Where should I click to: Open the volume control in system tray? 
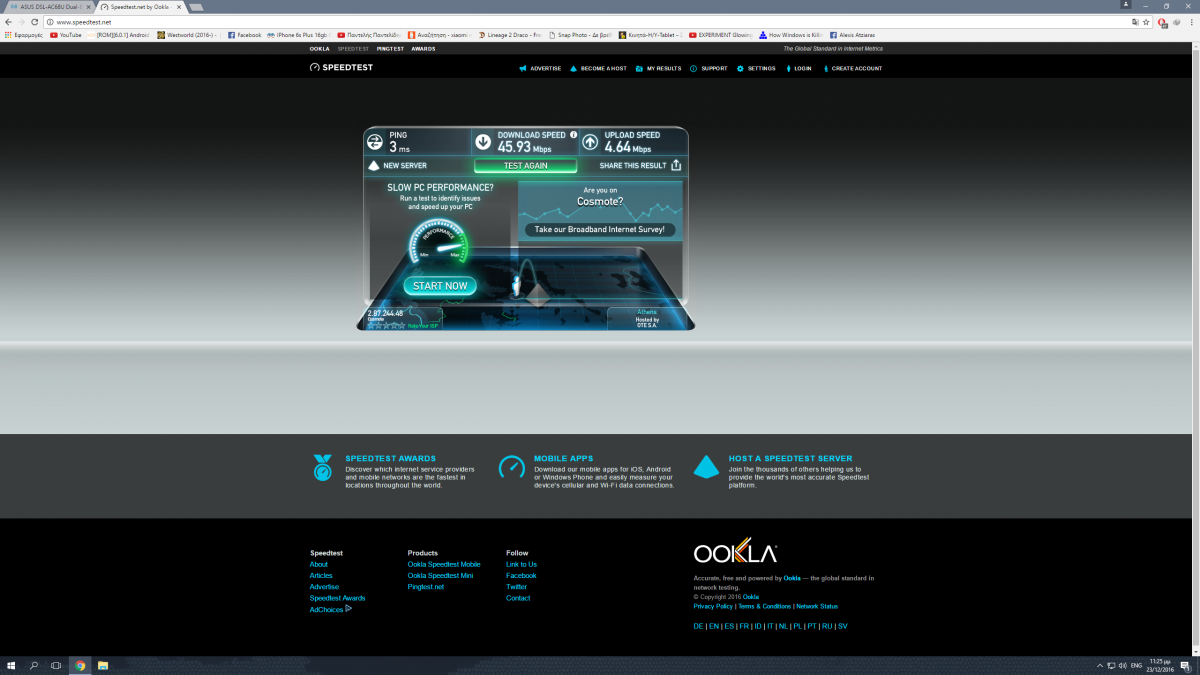tap(1121, 665)
